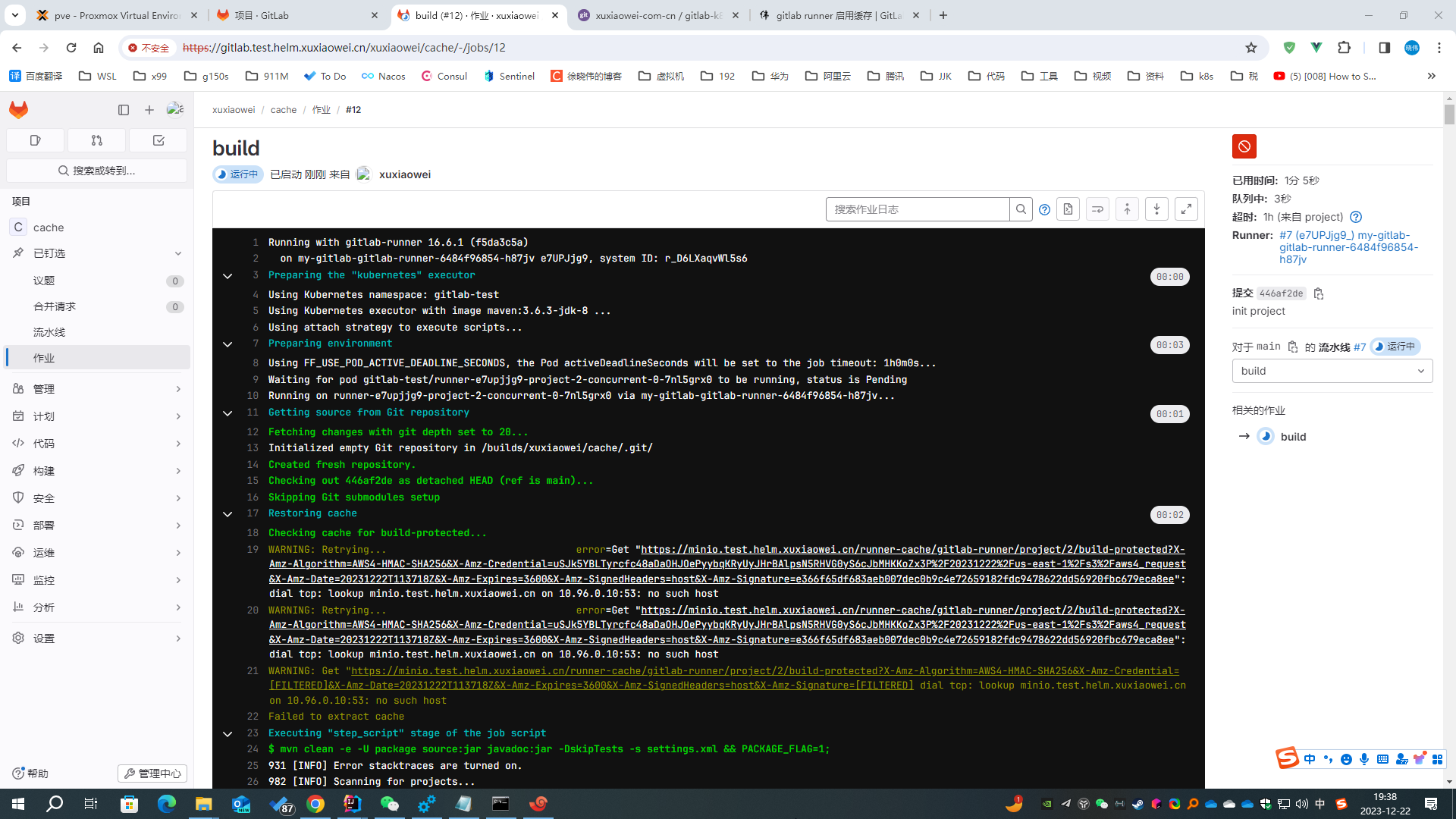Select the build pipeline dropdown
This screenshot has height=819, width=1456.
pos(1333,371)
